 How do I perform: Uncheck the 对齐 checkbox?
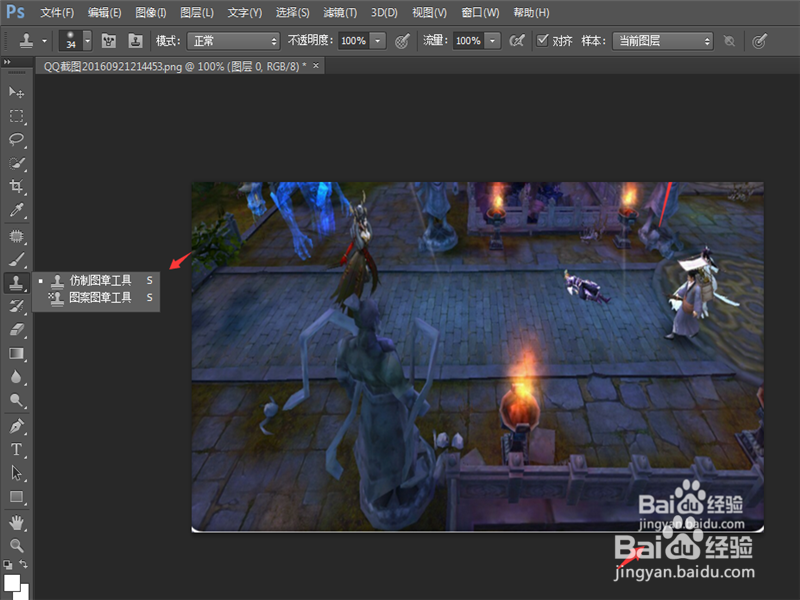click(x=542, y=40)
